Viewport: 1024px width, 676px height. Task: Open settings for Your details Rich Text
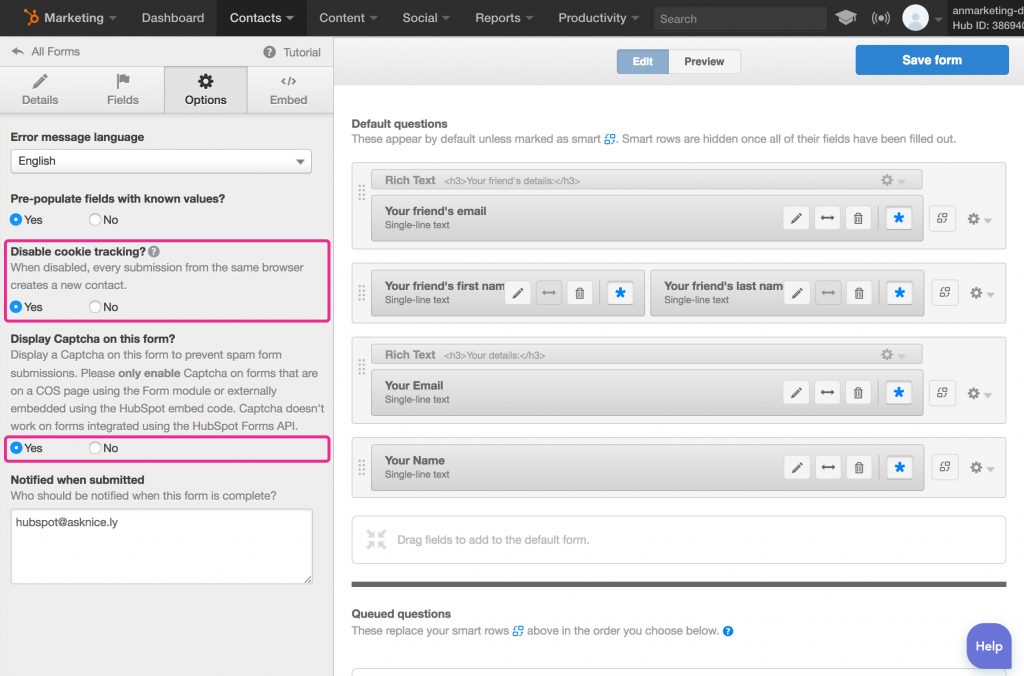pos(892,355)
